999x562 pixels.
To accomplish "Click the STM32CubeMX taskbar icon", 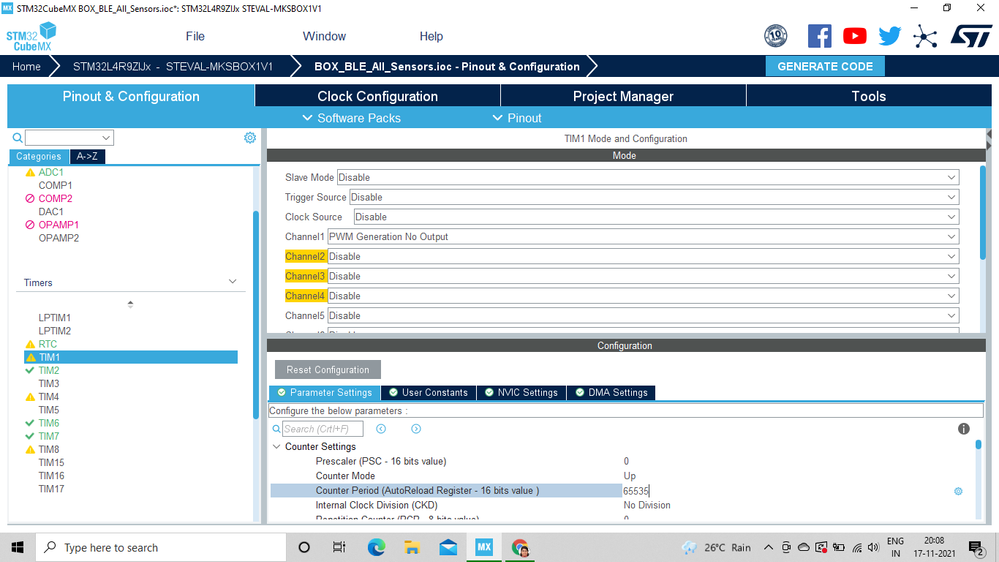I will 484,547.
